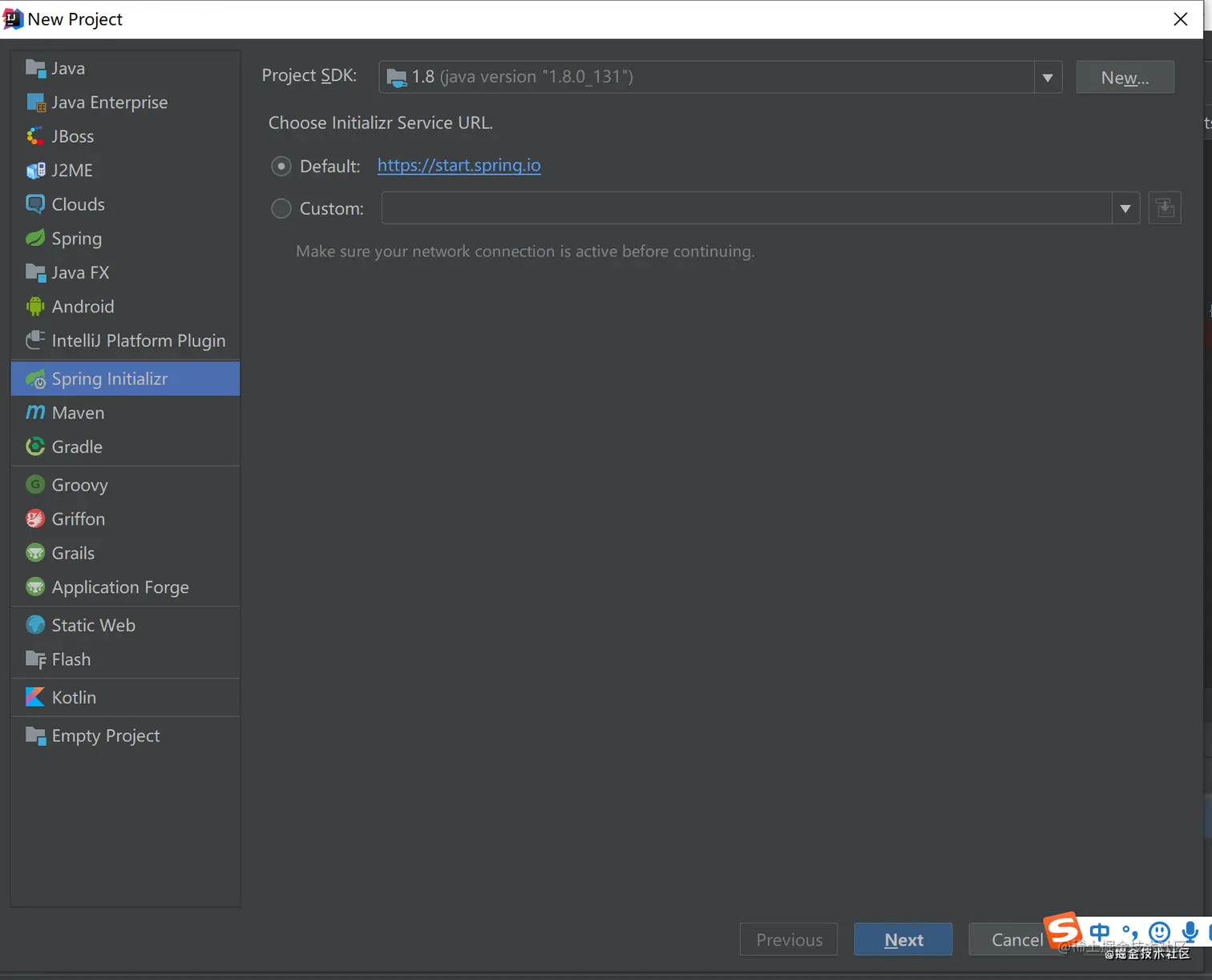
Task: Select Java FX label in the list
Action: 80,272
